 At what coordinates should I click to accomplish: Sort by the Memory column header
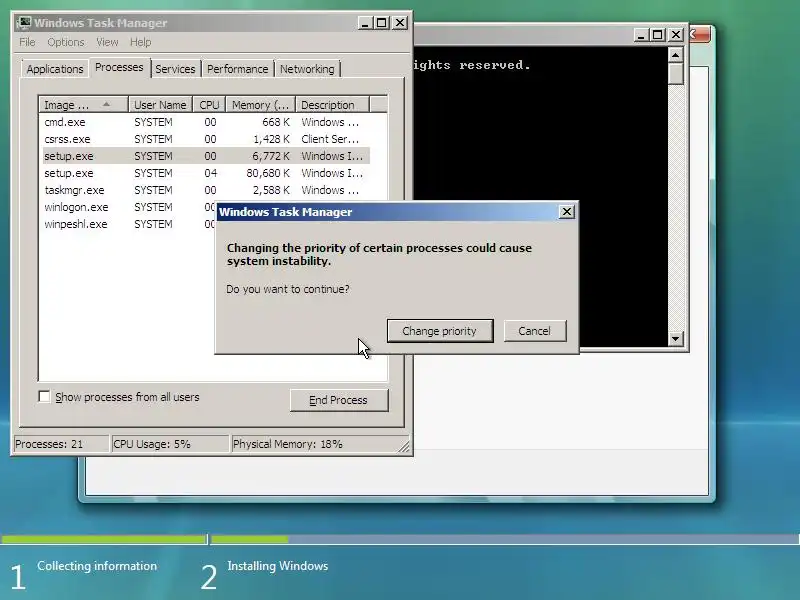[261, 105]
